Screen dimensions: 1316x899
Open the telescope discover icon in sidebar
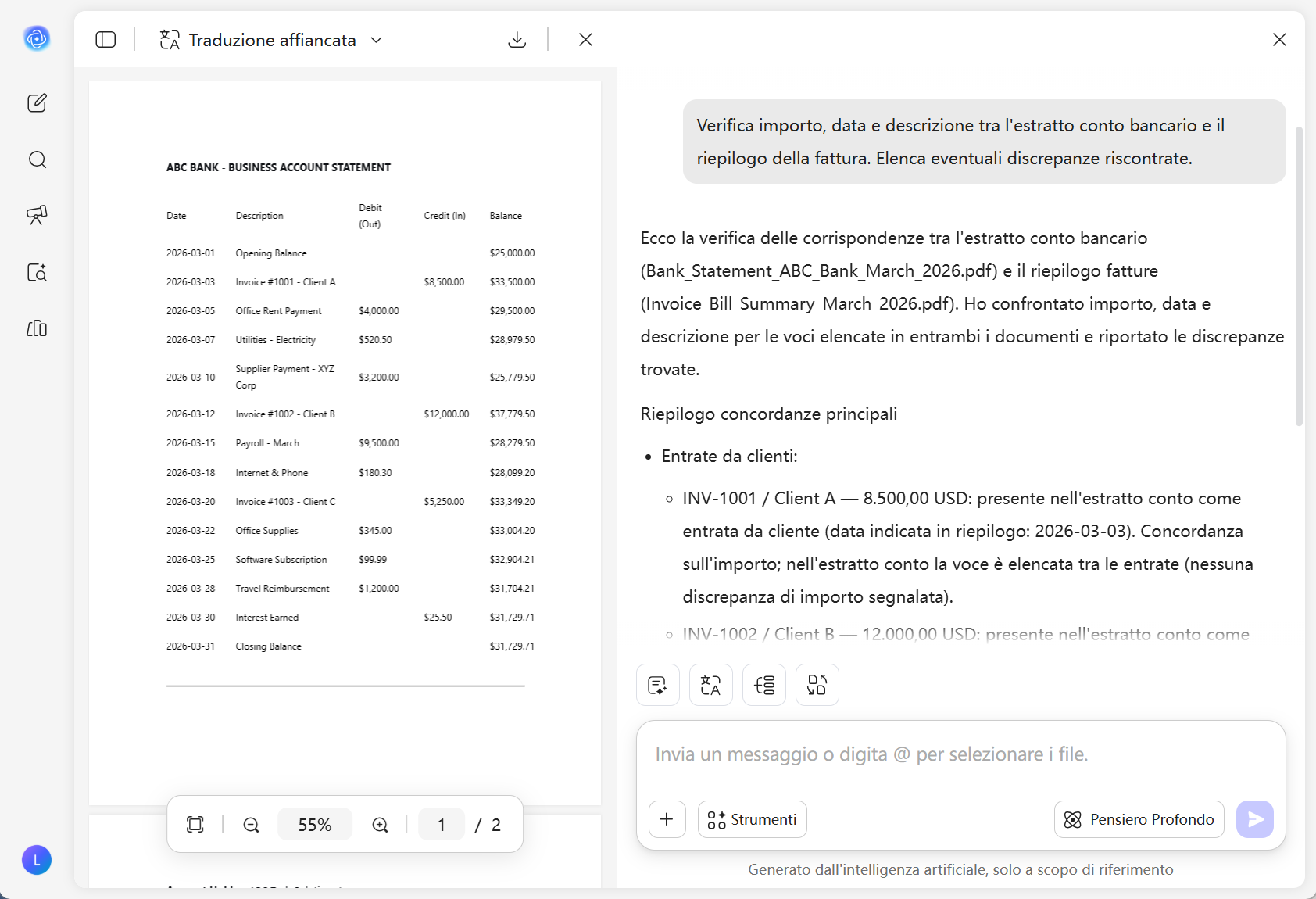coord(37,215)
